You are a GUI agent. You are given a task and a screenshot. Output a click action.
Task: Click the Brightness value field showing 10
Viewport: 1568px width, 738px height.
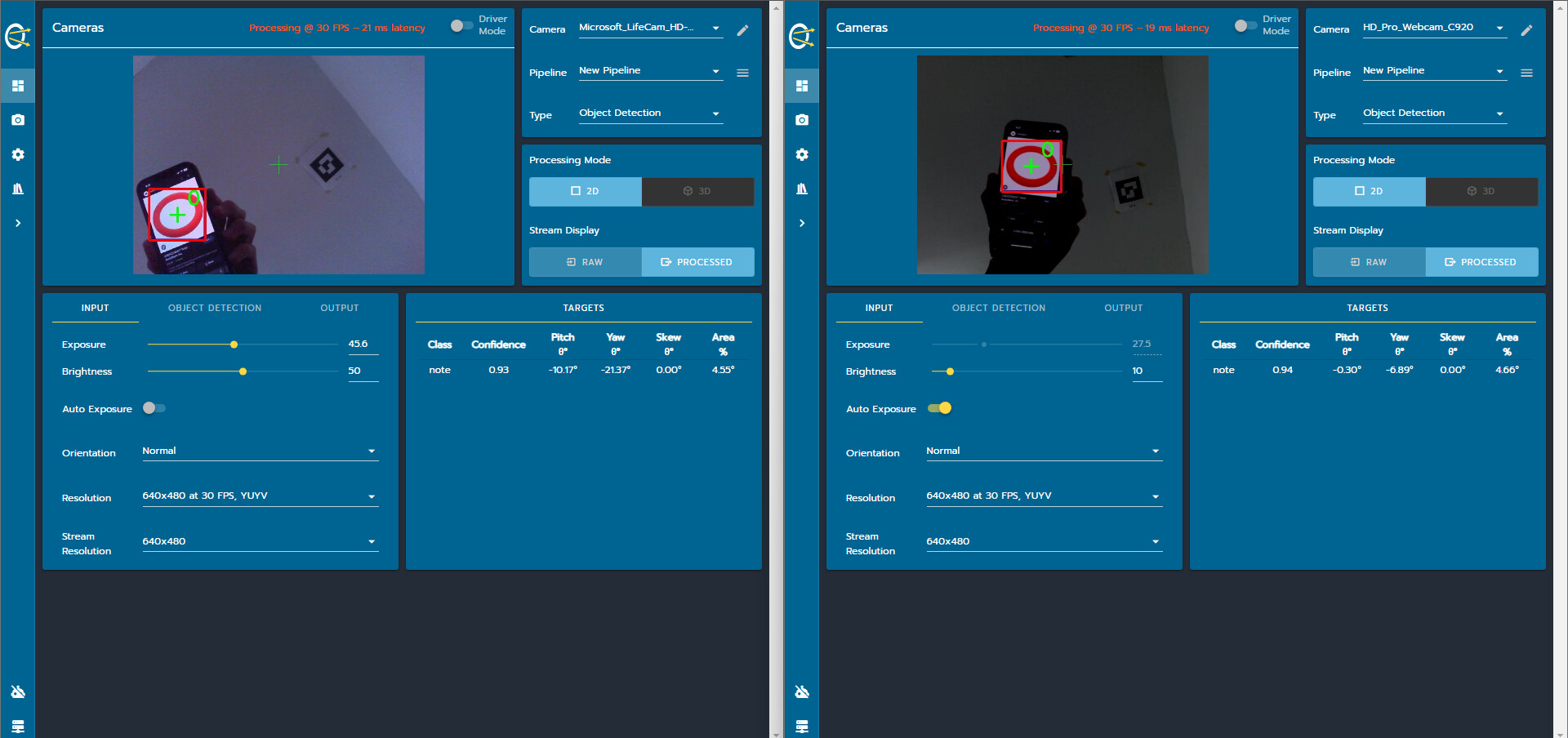click(1147, 371)
